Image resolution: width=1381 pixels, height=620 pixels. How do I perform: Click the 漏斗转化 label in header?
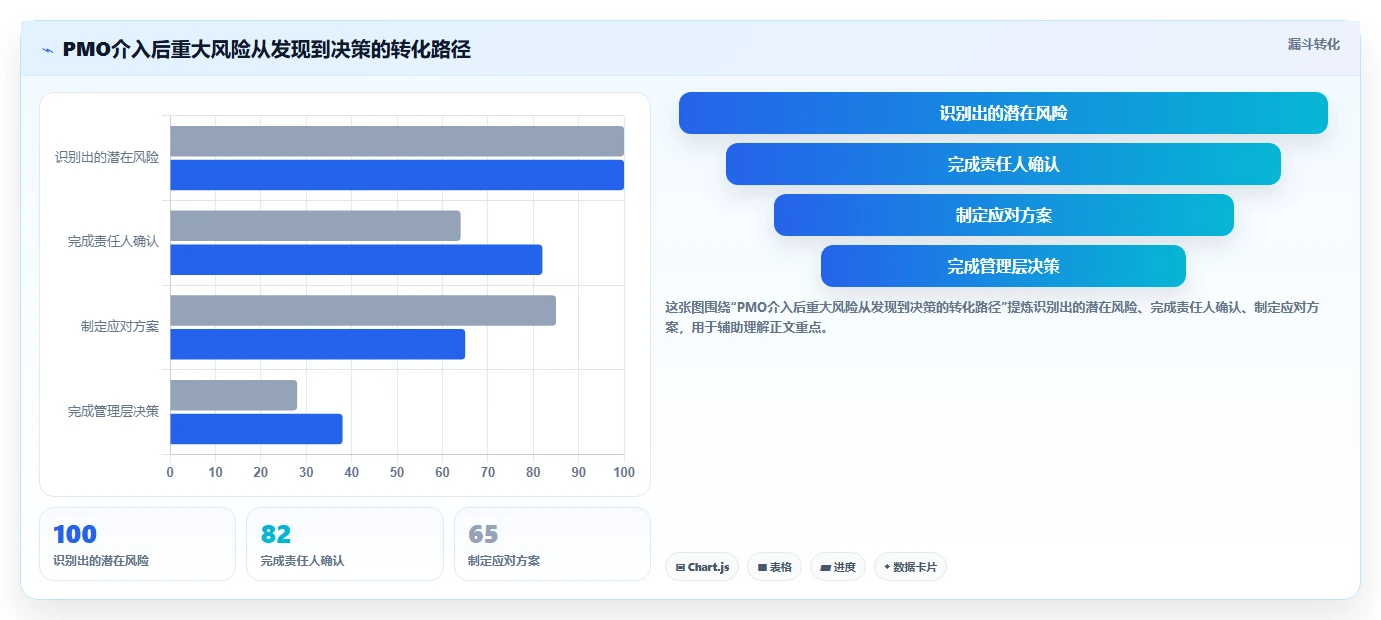[x=1313, y=44]
